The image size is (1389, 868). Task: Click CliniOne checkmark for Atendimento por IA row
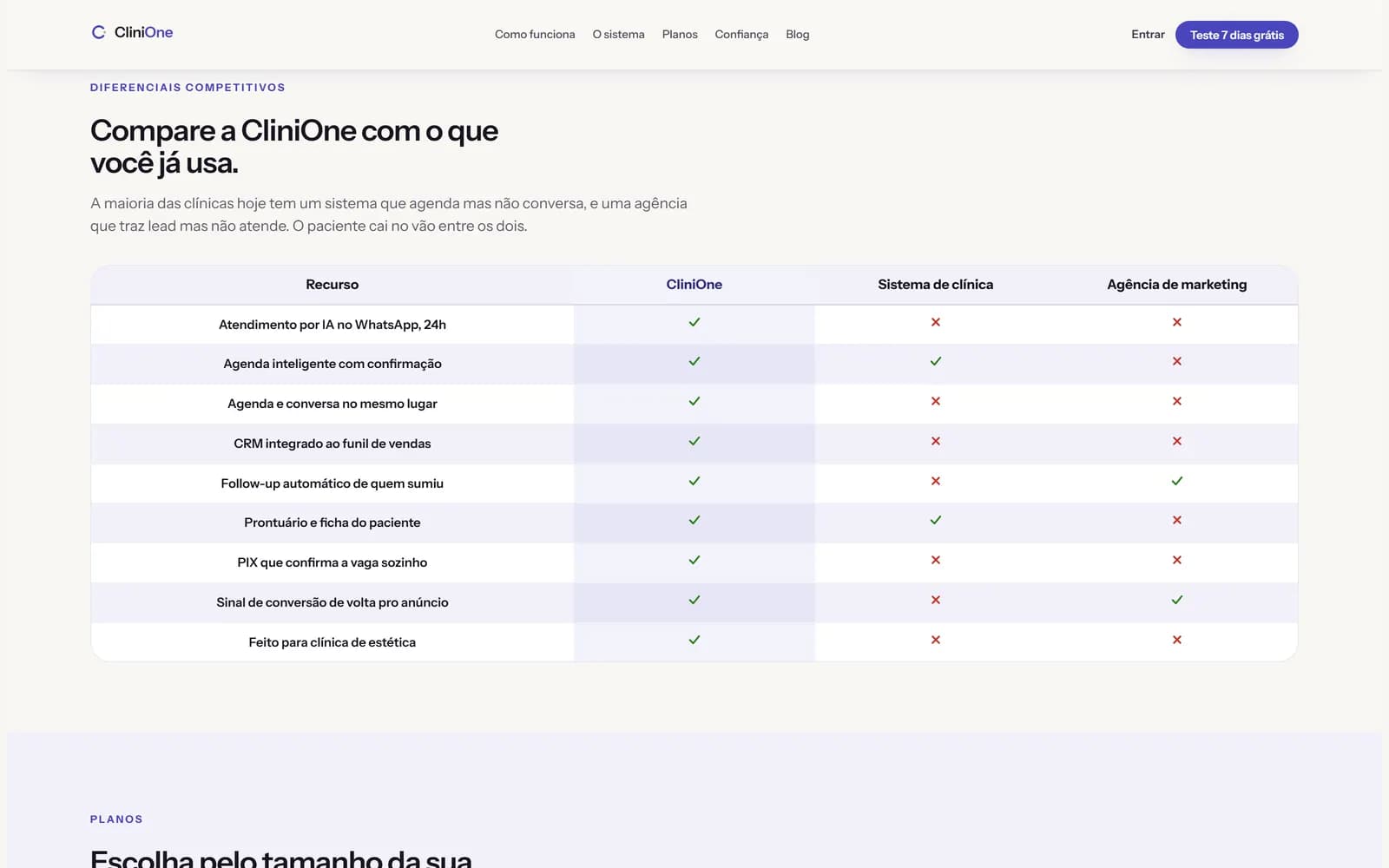pos(694,322)
